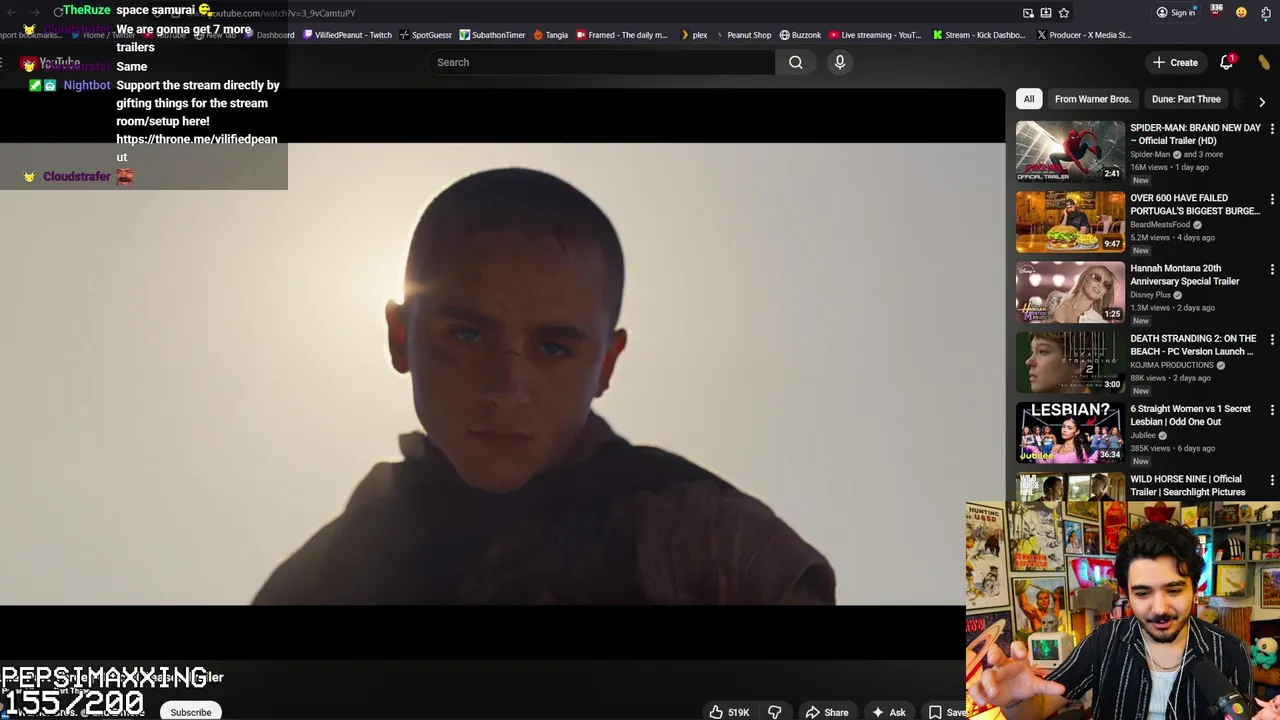This screenshot has height=720, width=1280.
Task: Select the Dune: Part Three chip
Action: (x=1186, y=99)
